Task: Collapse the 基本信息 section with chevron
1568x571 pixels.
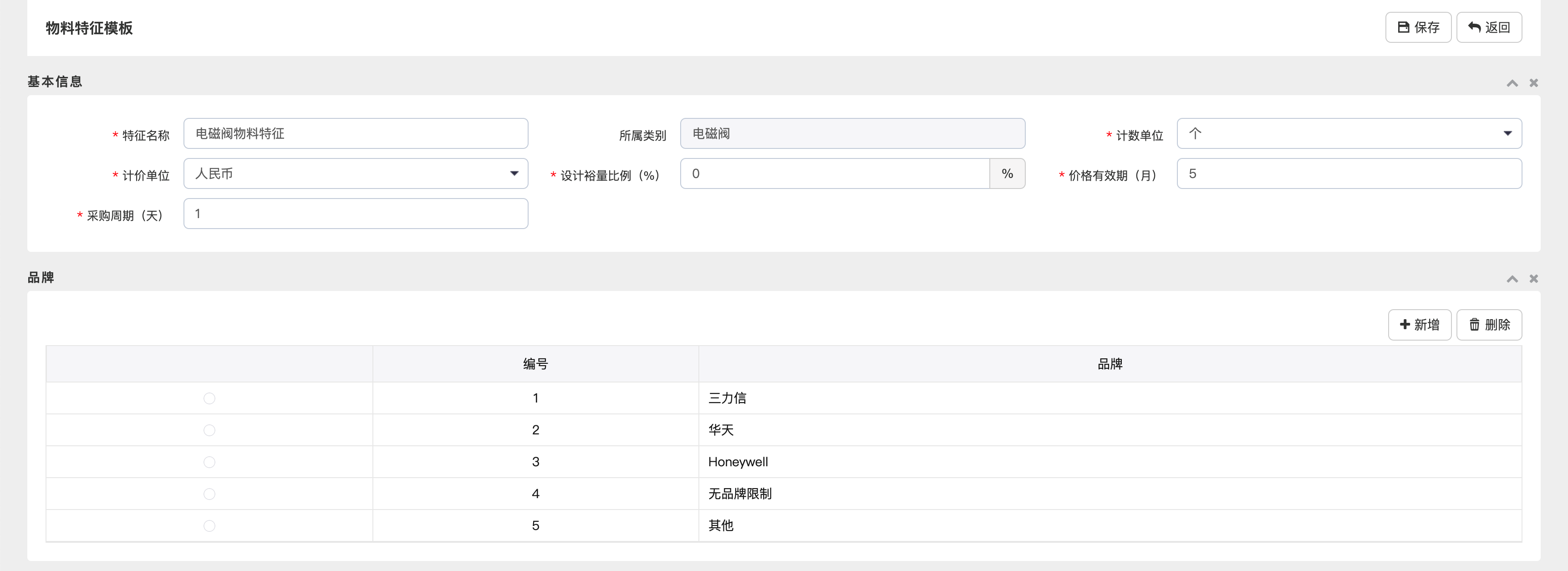Action: click(1512, 83)
